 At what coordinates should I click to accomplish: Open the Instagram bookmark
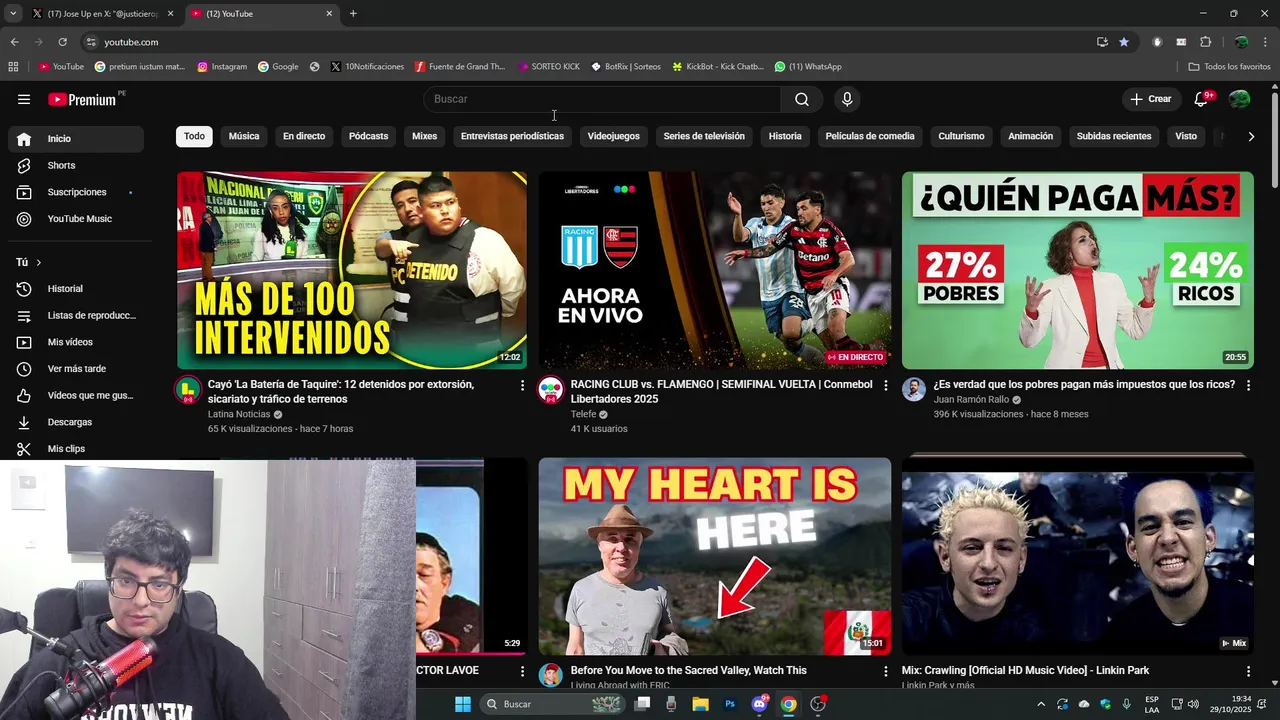coord(222,67)
